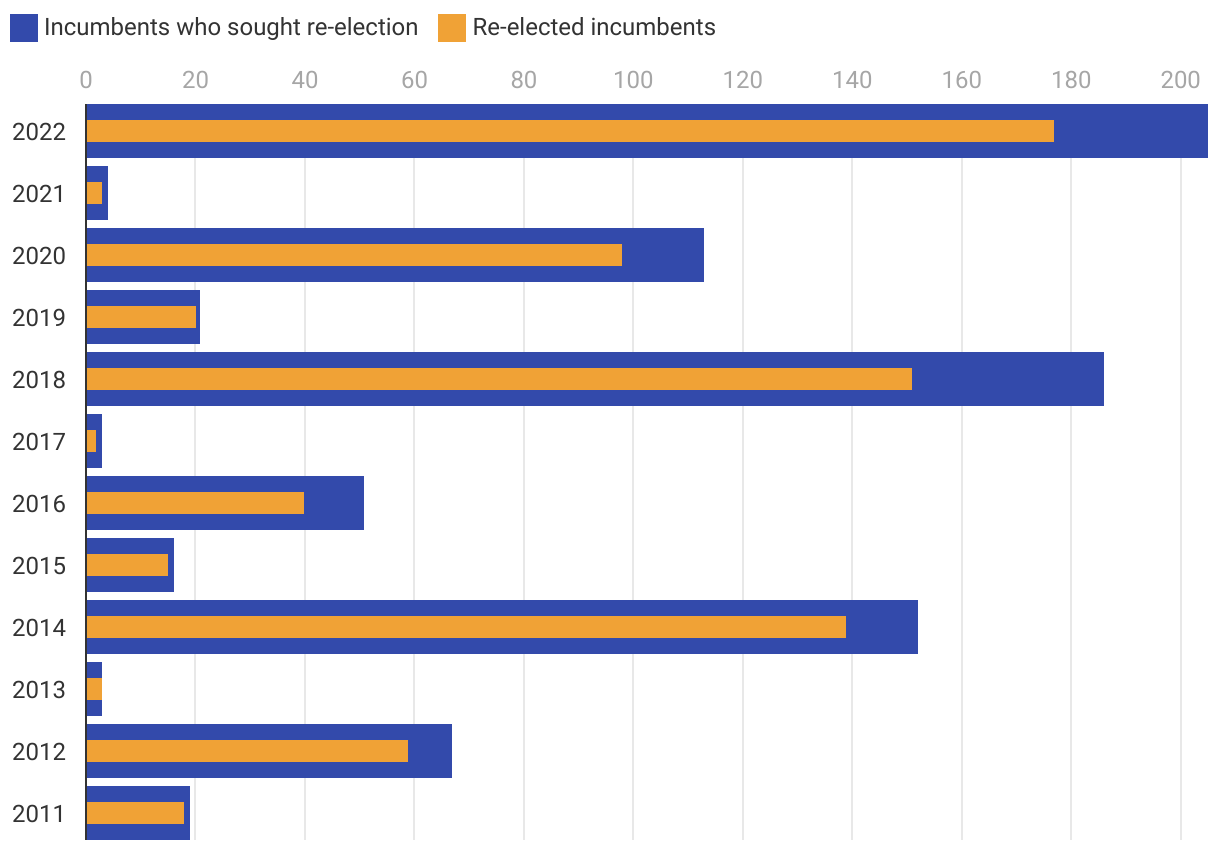Viewport: 1220px width, 852px height.
Task: Click the orange 2018 re-elected bar
Action: point(499,379)
